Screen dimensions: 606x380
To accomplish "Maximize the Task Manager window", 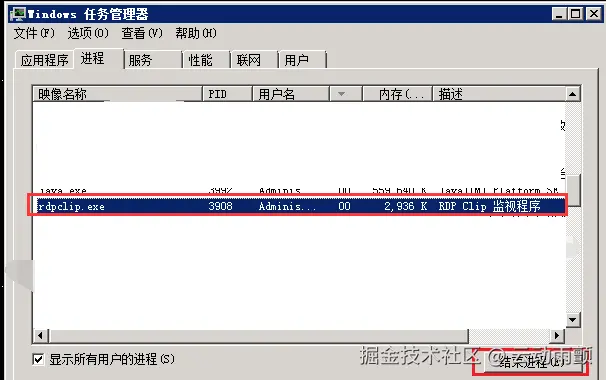I will tap(575, 15).
